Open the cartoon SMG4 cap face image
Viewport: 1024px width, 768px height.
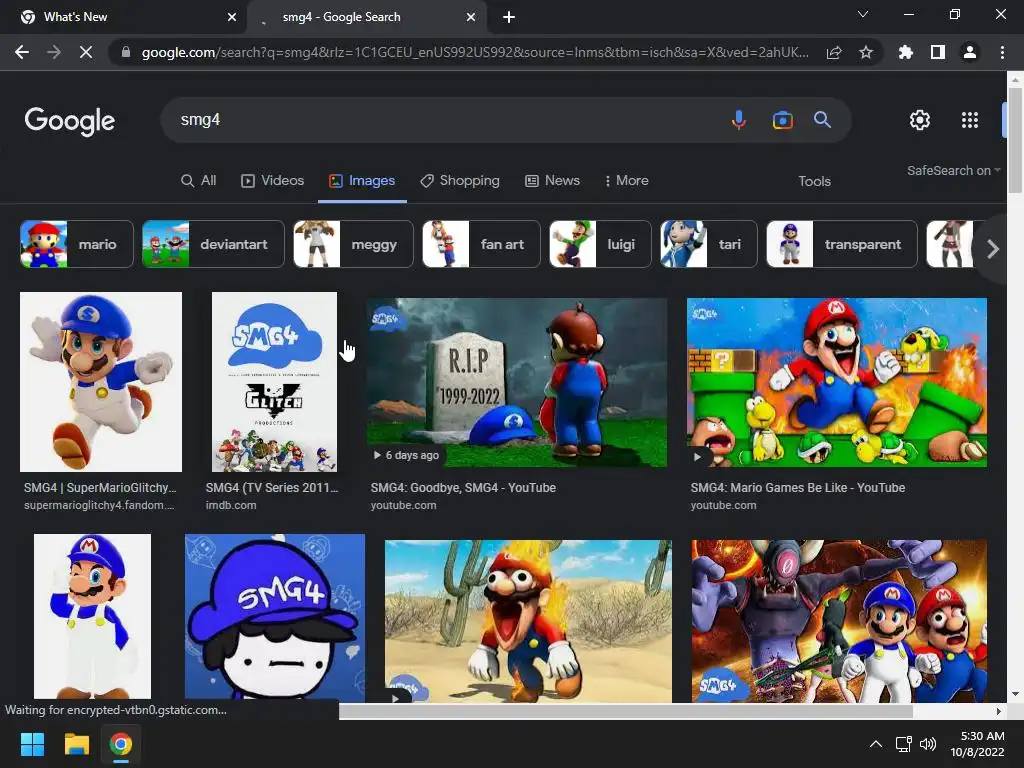275,618
